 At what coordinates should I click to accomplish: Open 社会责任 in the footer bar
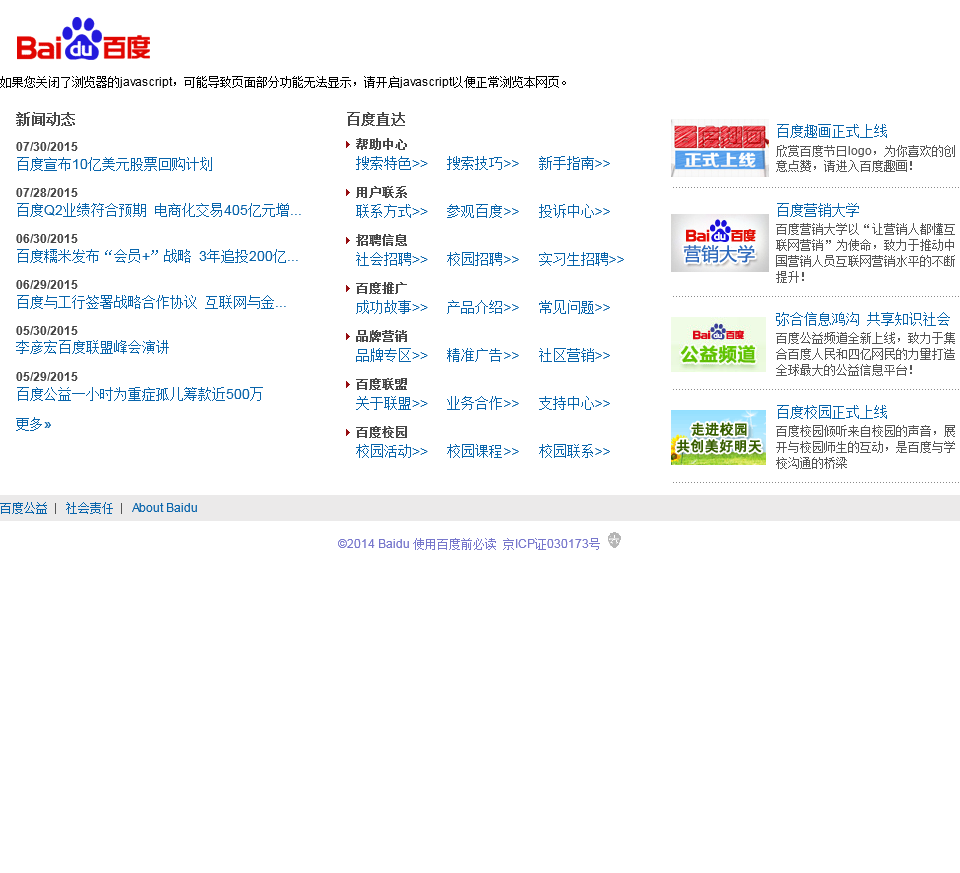89,508
